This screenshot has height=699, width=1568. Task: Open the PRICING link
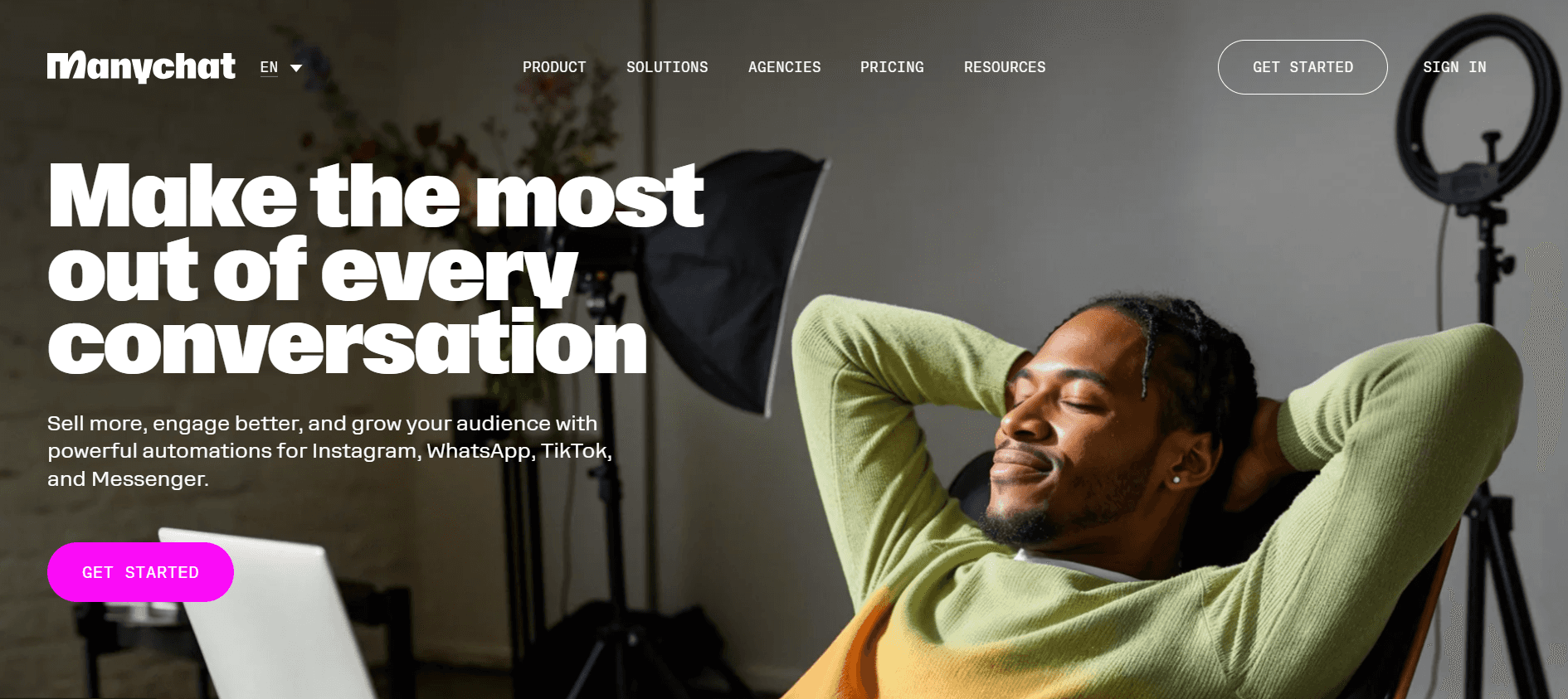[x=892, y=67]
